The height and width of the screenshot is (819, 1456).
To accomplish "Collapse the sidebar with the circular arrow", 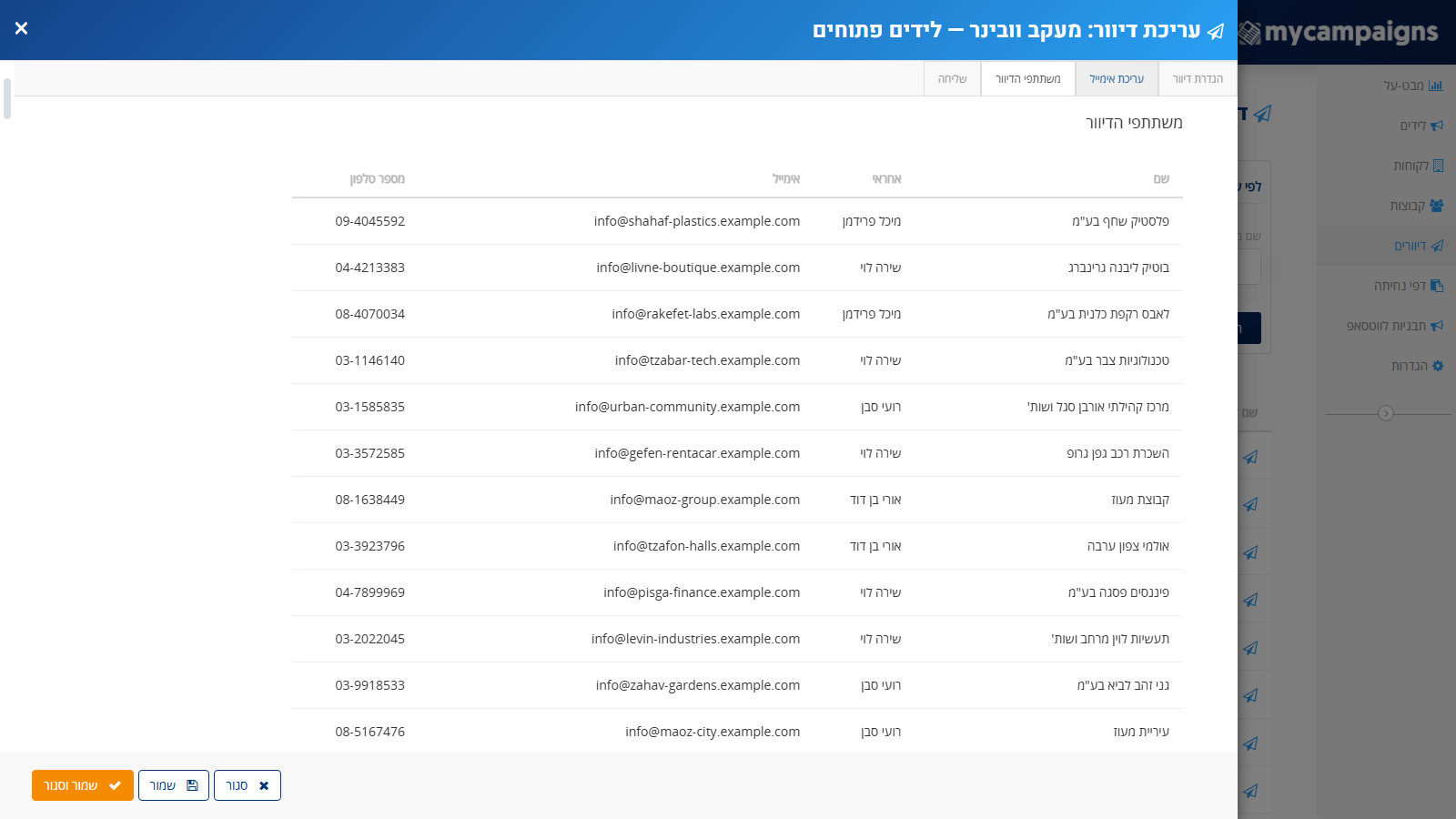I will [1386, 413].
